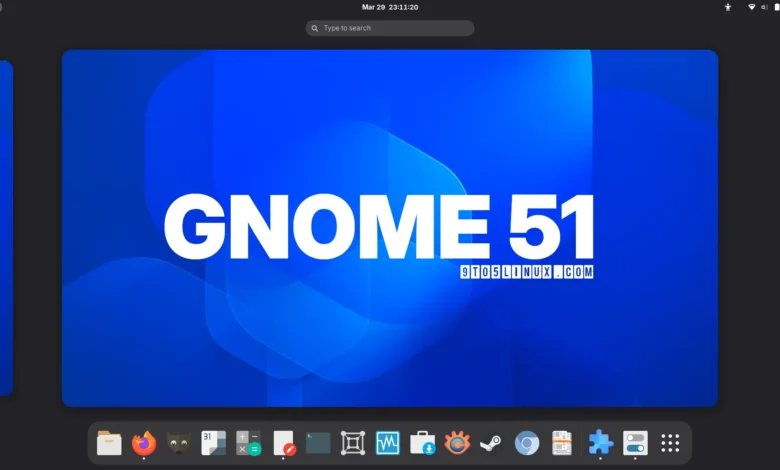Viewport: 780px width, 470px height.
Task: Click the volume speaker icon in top bar
Action: pyautogui.click(x=764, y=7)
